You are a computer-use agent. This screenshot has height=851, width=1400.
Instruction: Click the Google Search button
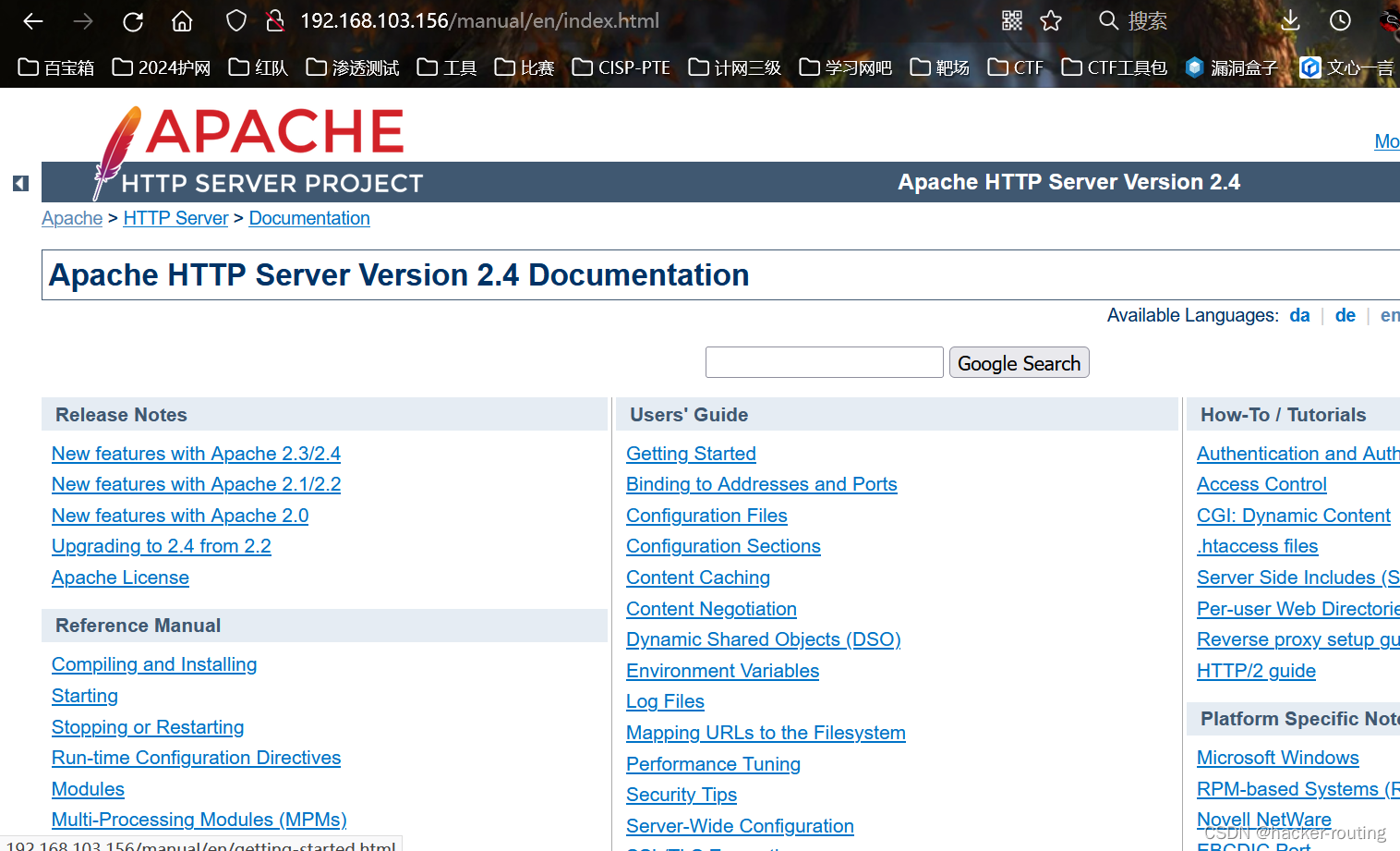(1020, 362)
